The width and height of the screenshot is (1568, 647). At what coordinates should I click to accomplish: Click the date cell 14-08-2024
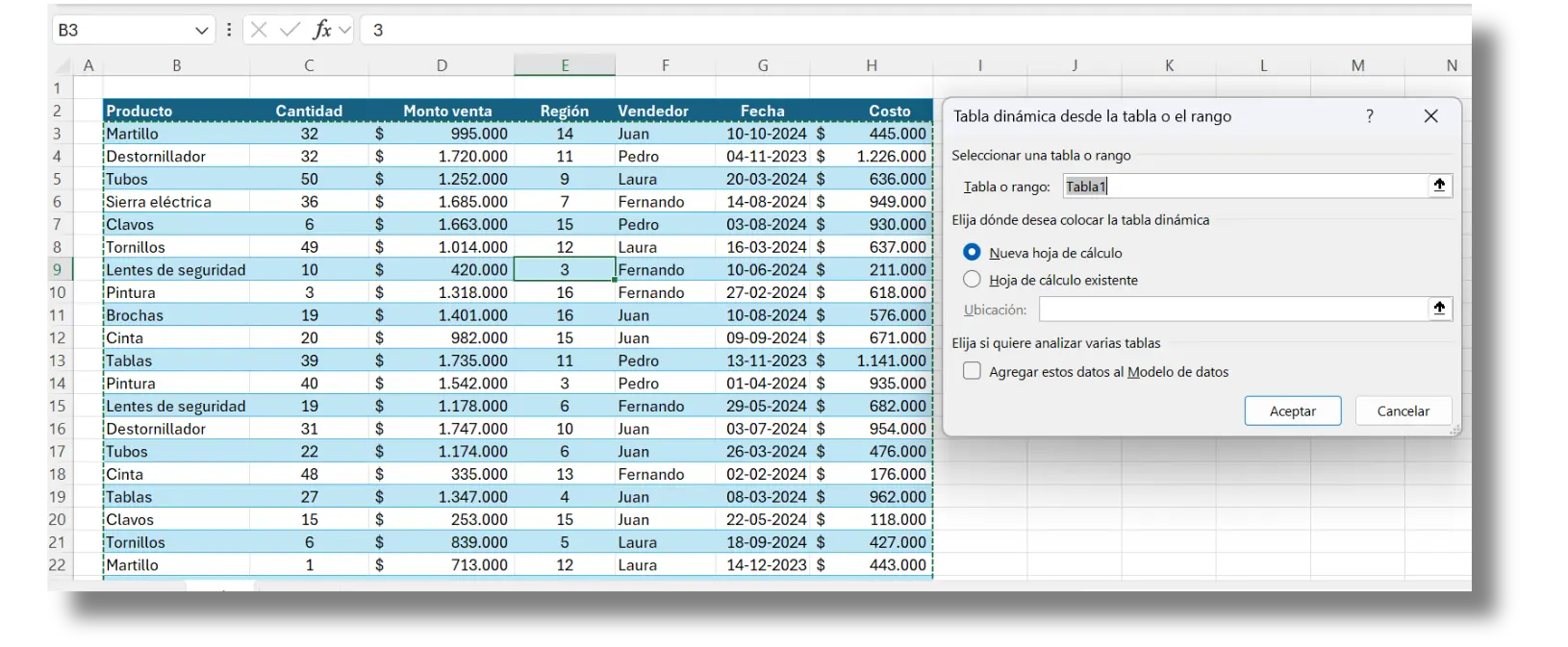pos(763,202)
